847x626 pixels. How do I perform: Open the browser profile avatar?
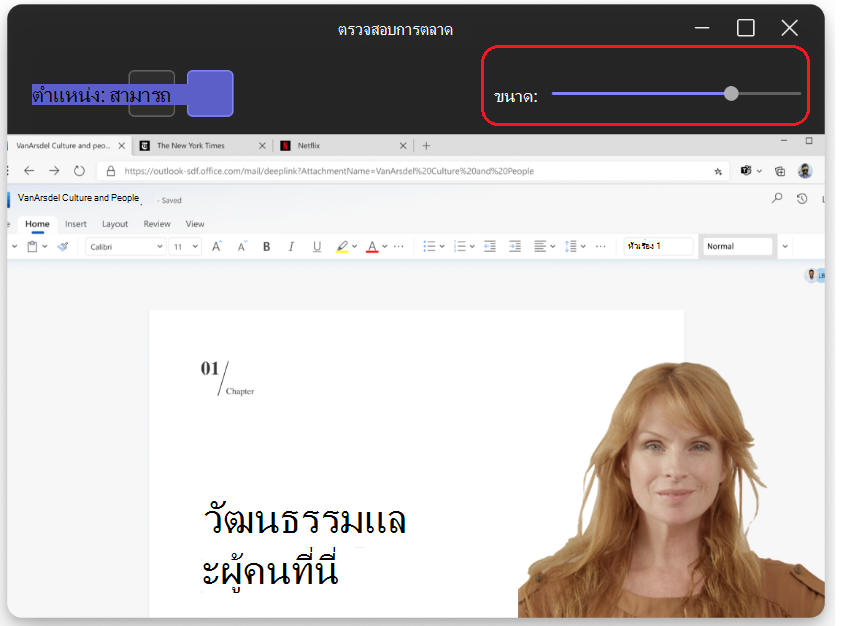805,171
